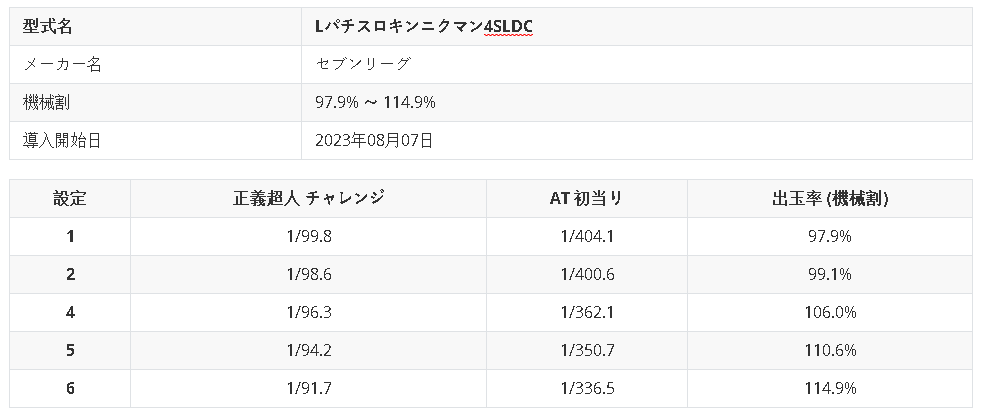Click the setting 5 row number
This screenshot has width=988, height=420.
point(70,350)
